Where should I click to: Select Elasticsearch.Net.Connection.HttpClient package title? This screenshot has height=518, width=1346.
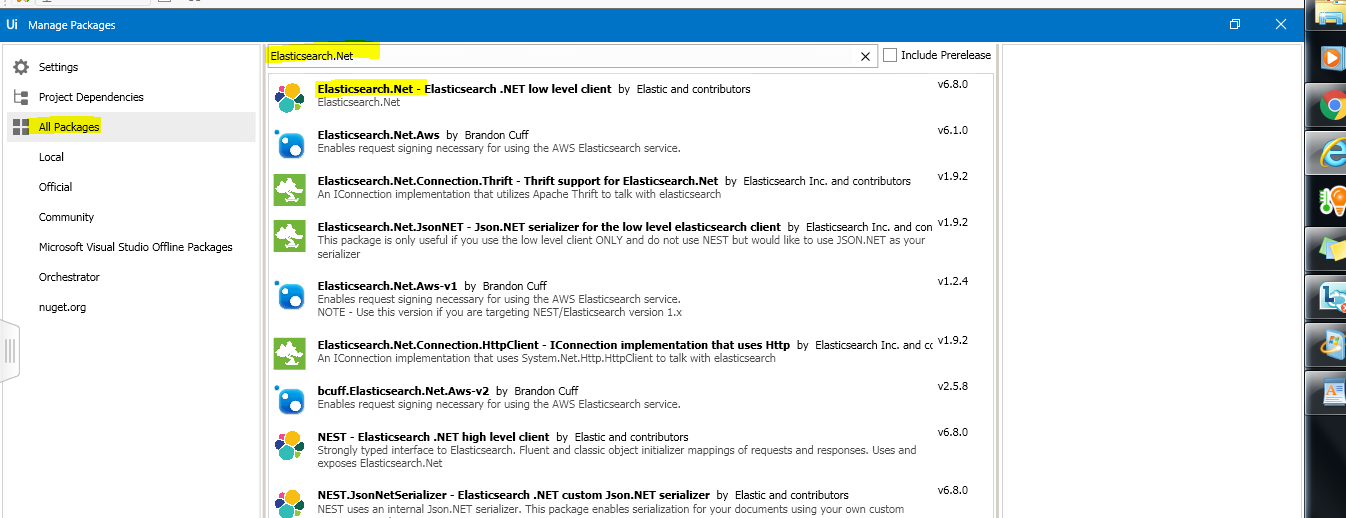(553, 345)
